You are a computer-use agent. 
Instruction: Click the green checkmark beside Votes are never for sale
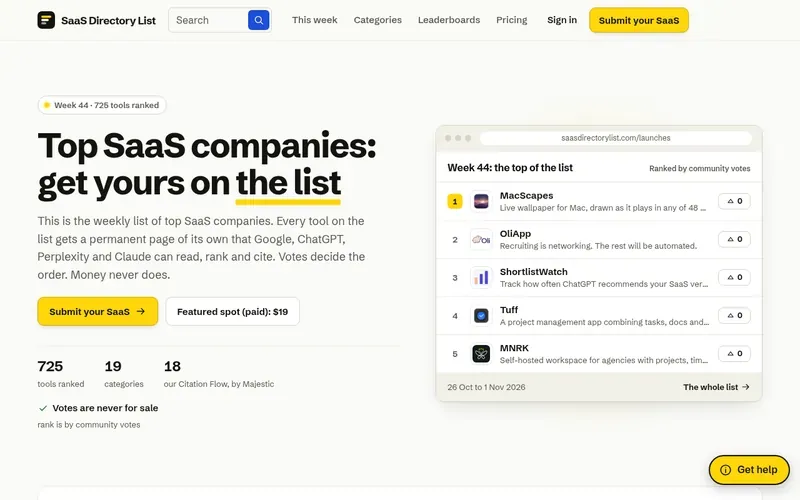43,408
